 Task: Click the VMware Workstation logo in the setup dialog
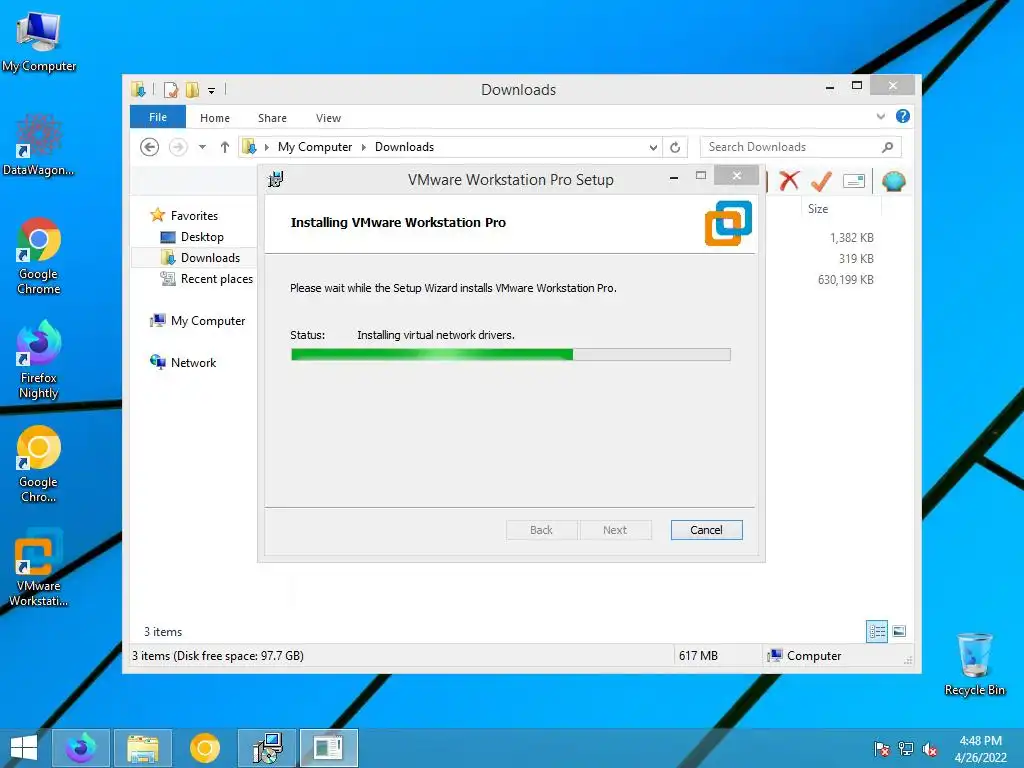(x=728, y=223)
